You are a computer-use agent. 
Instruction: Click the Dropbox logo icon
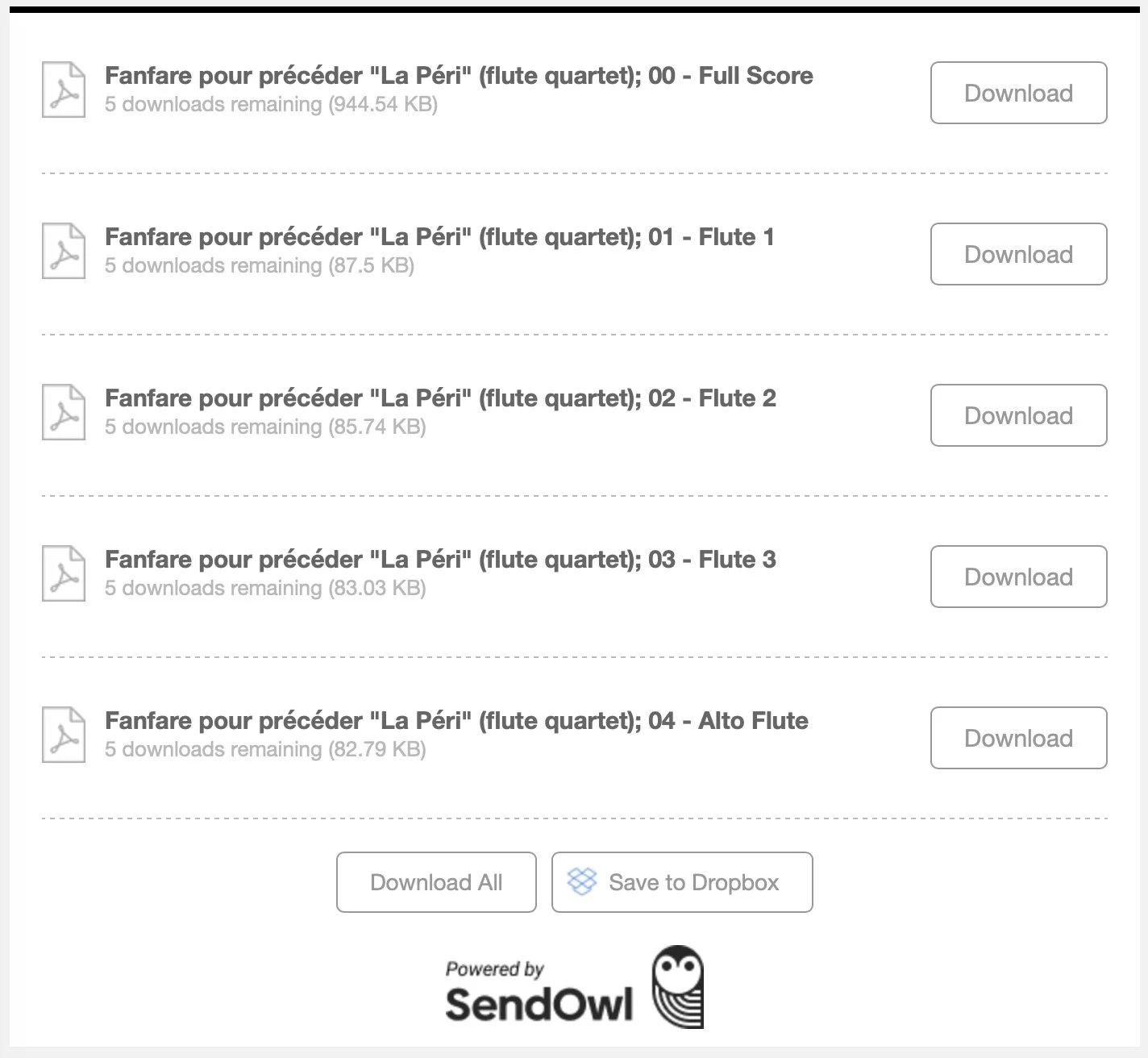[x=582, y=881]
